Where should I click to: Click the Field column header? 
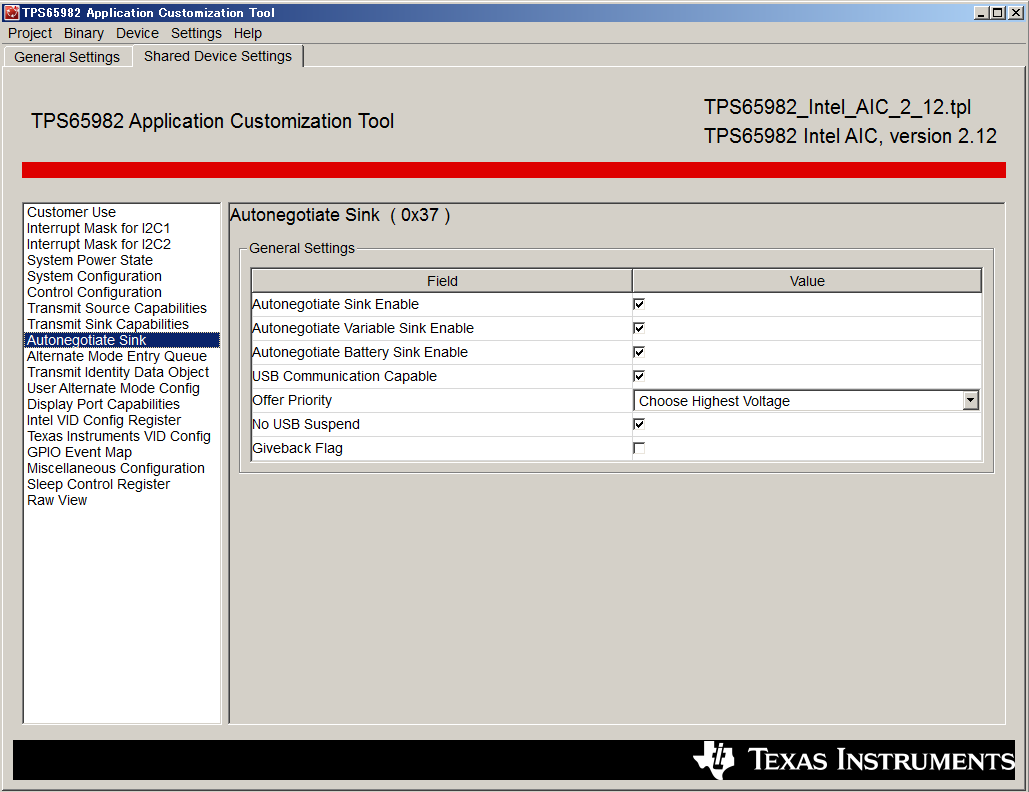click(x=442, y=281)
